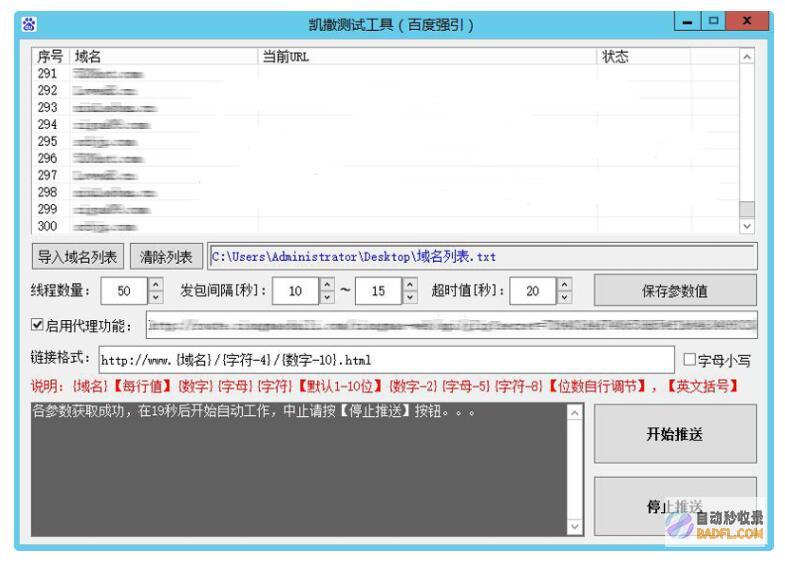This screenshot has height=567, width=785.
Task: Select row 298 in domain list
Action: (385, 192)
